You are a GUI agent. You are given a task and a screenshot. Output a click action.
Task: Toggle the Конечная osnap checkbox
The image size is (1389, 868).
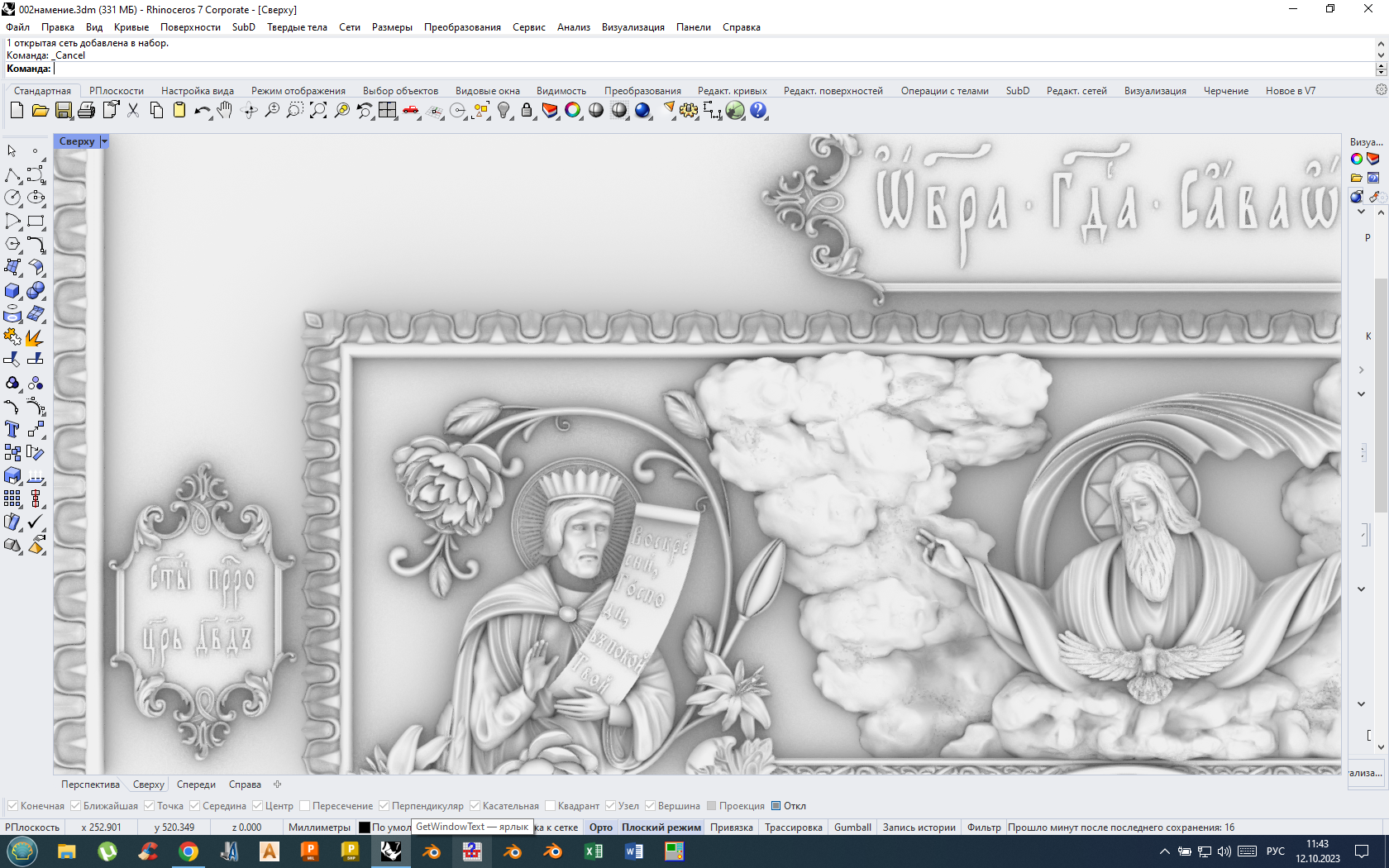pos(12,805)
